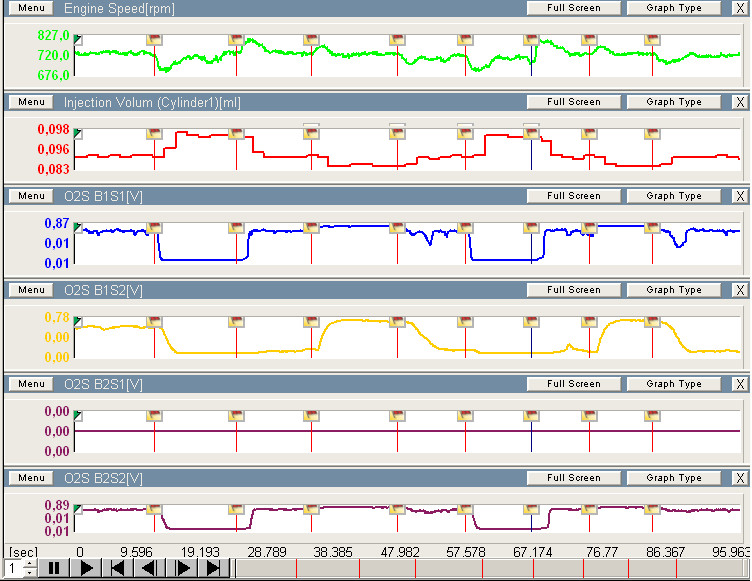Show Engine Speed graph in Full Screen
Image resolution: width=752 pixels, height=581 pixels.
pos(574,8)
